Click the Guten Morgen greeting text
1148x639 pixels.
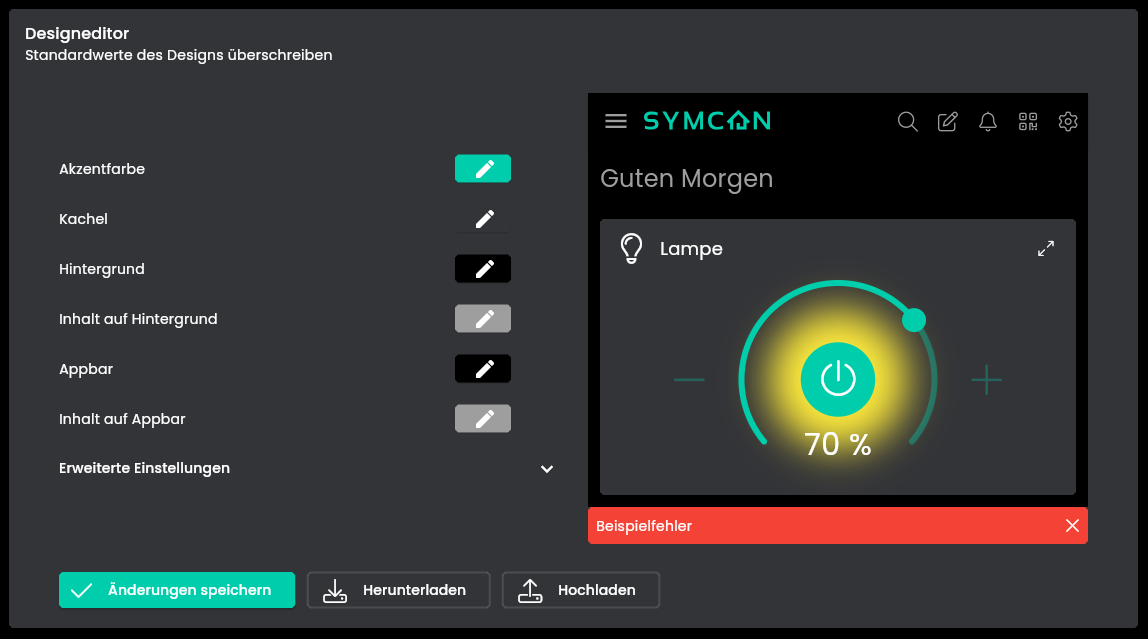(x=686, y=179)
